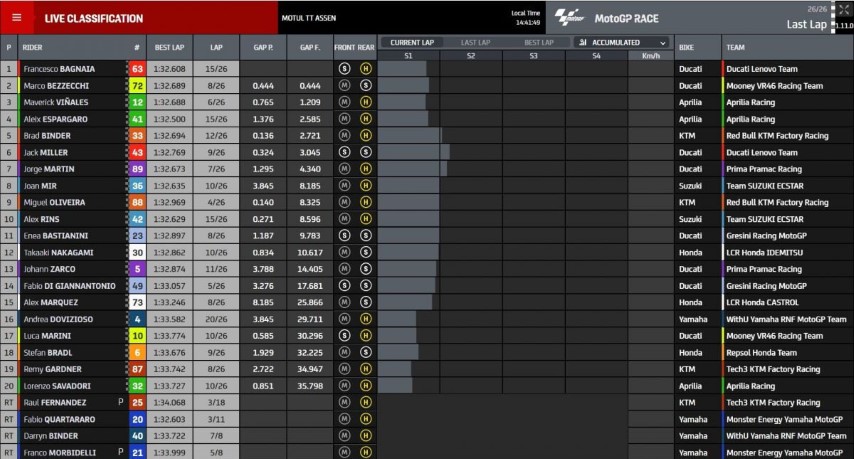Viewport: 854px width, 459px height.
Task: Click Bagnaia's rear tyre H icon
Action: [x=365, y=69]
